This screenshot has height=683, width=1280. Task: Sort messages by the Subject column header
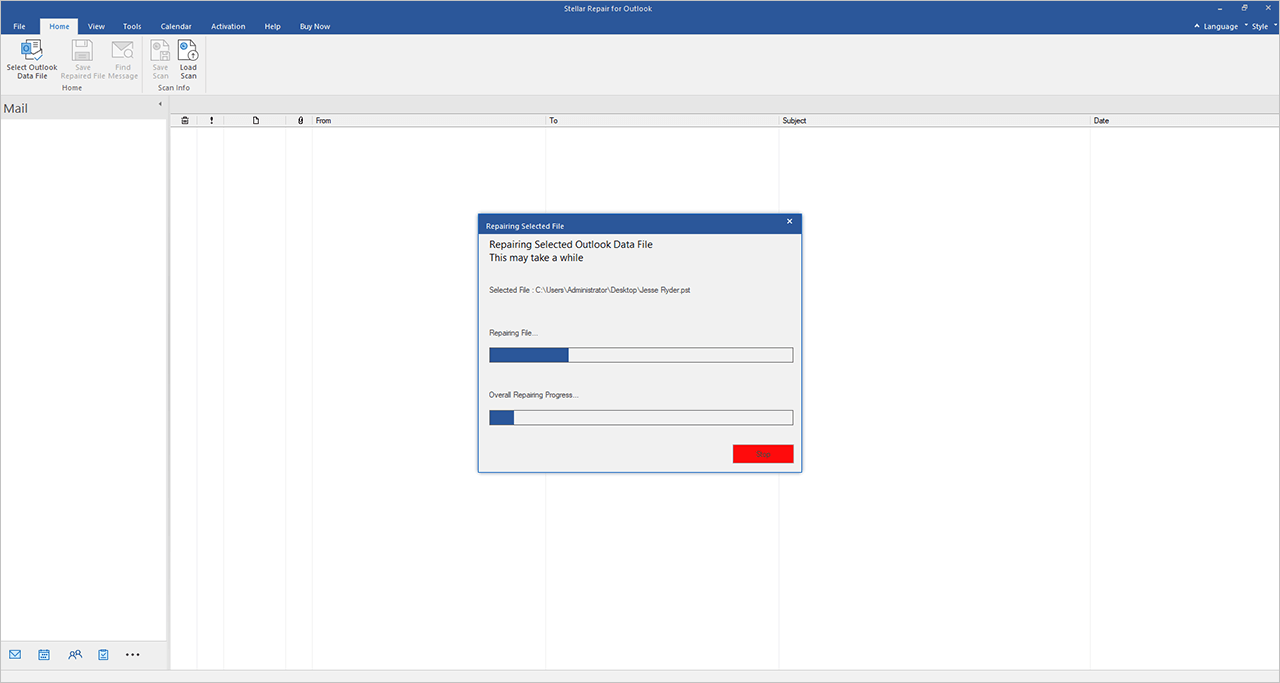[x=934, y=121]
